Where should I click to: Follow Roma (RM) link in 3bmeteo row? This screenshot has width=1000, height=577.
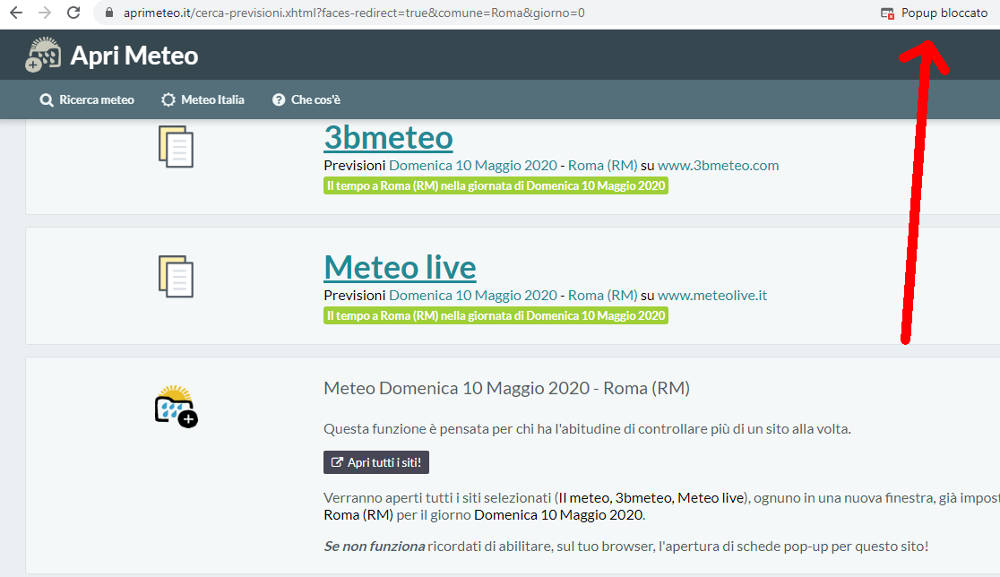(x=603, y=165)
